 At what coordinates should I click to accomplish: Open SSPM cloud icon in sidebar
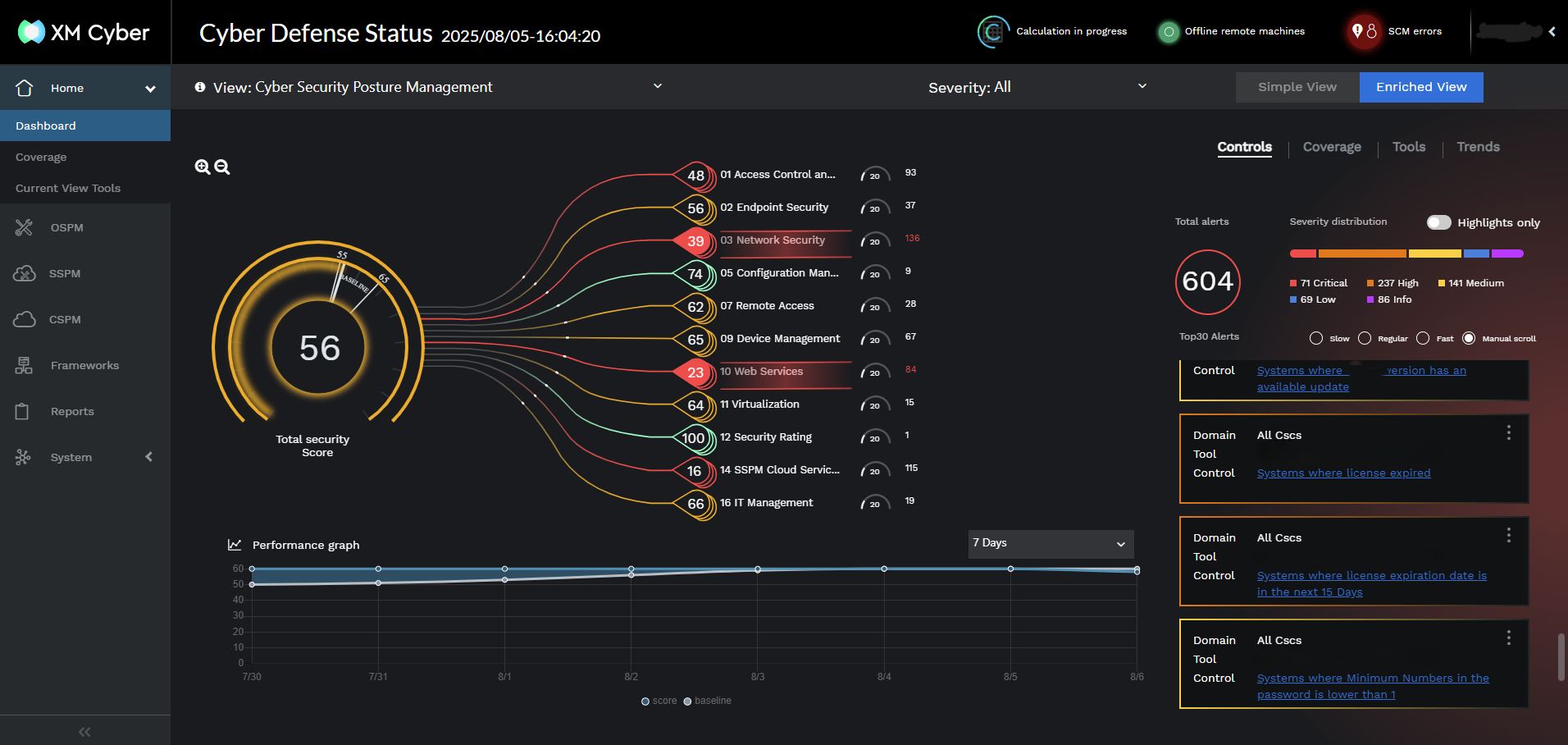click(x=25, y=273)
